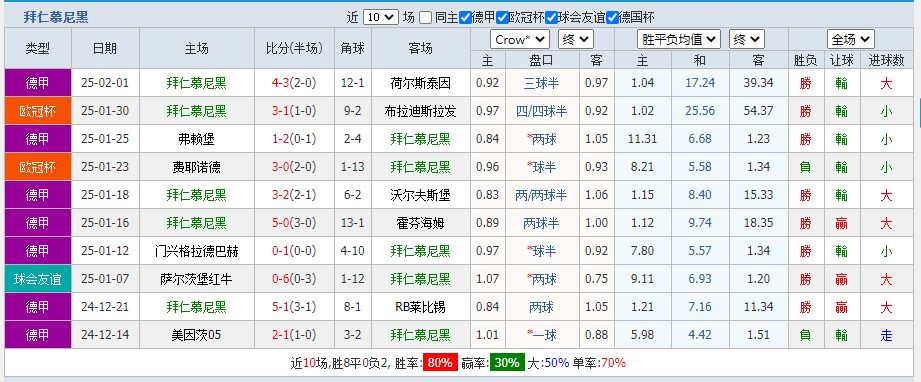Uncheck the 球会友谊 filter checkbox

click(552, 18)
